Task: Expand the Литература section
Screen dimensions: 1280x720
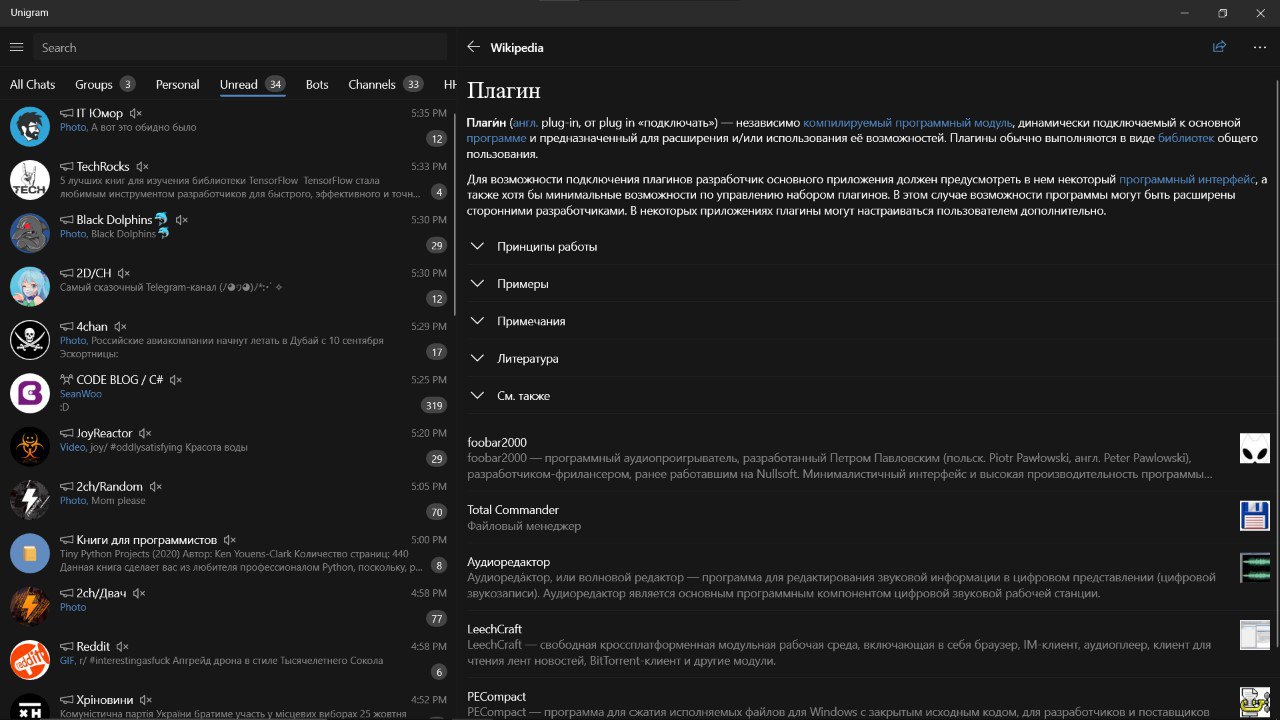Action: pyautogui.click(x=868, y=358)
